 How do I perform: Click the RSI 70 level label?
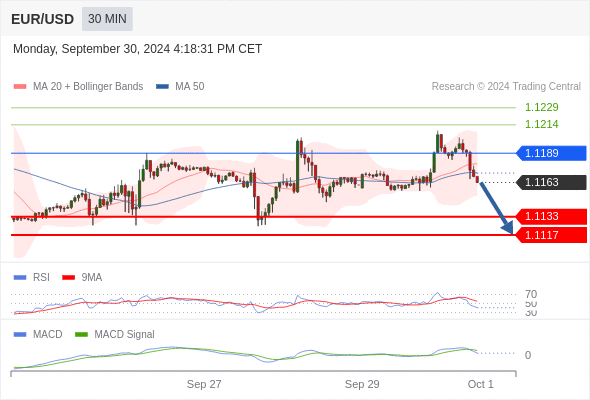coord(531,294)
